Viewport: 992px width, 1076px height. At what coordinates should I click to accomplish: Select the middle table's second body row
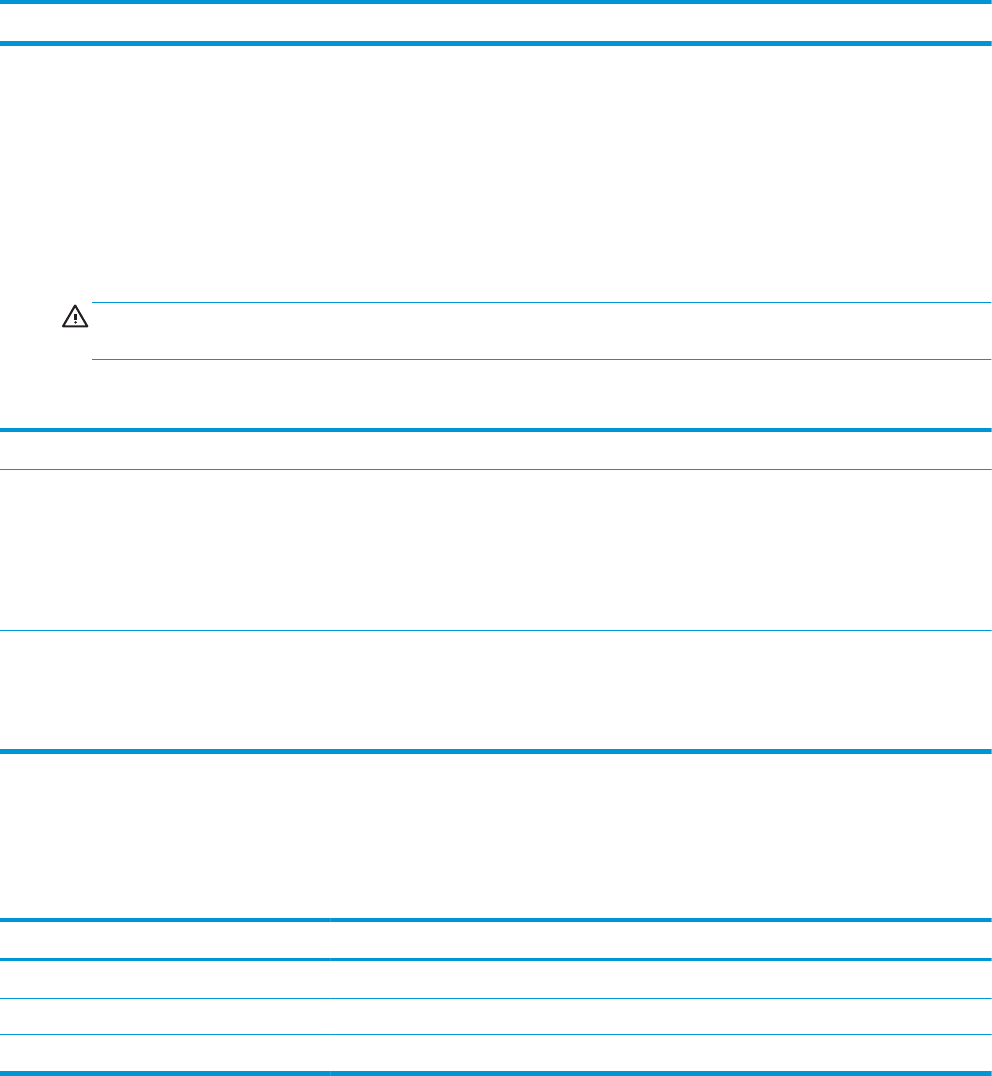pyautogui.click(x=496, y=690)
